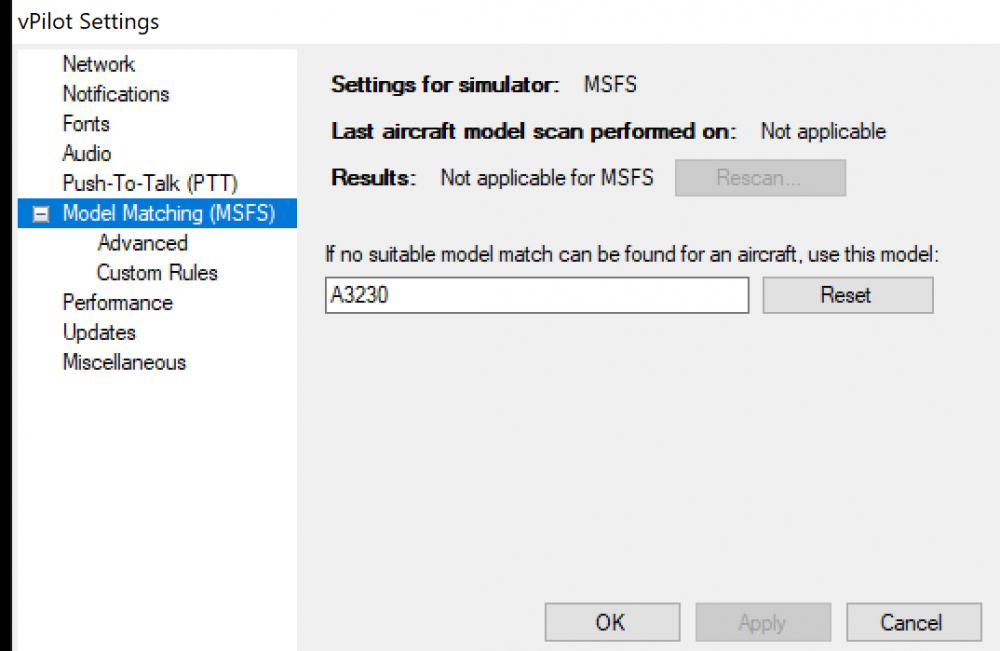Click the greyed-out Rescan button
1000x651 pixels.
pyautogui.click(x=760, y=179)
